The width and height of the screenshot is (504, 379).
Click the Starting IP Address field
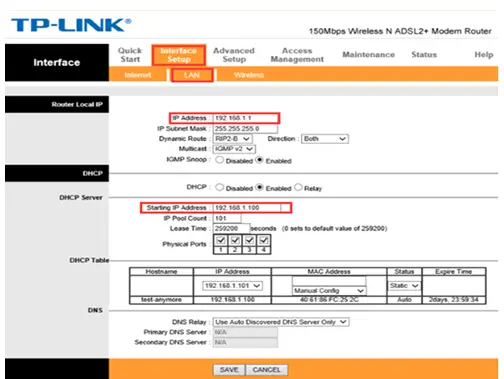coord(247,208)
